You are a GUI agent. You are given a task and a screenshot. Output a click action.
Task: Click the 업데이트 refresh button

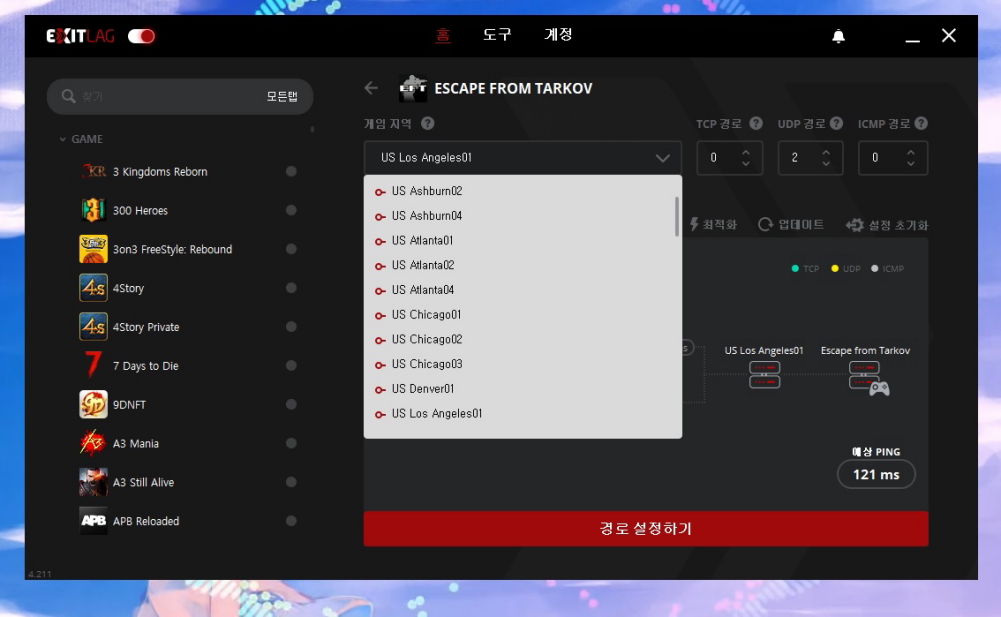pos(791,224)
